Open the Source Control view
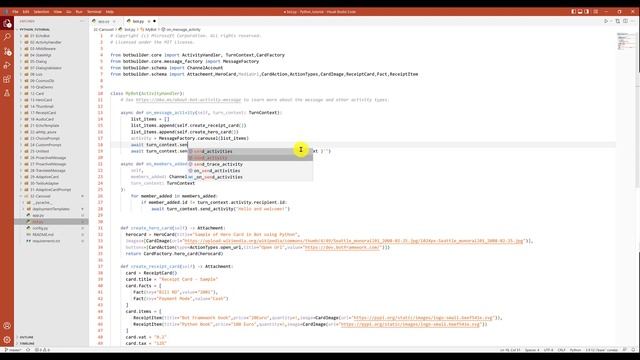Screen dimensions: 640x360 click(7, 51)
